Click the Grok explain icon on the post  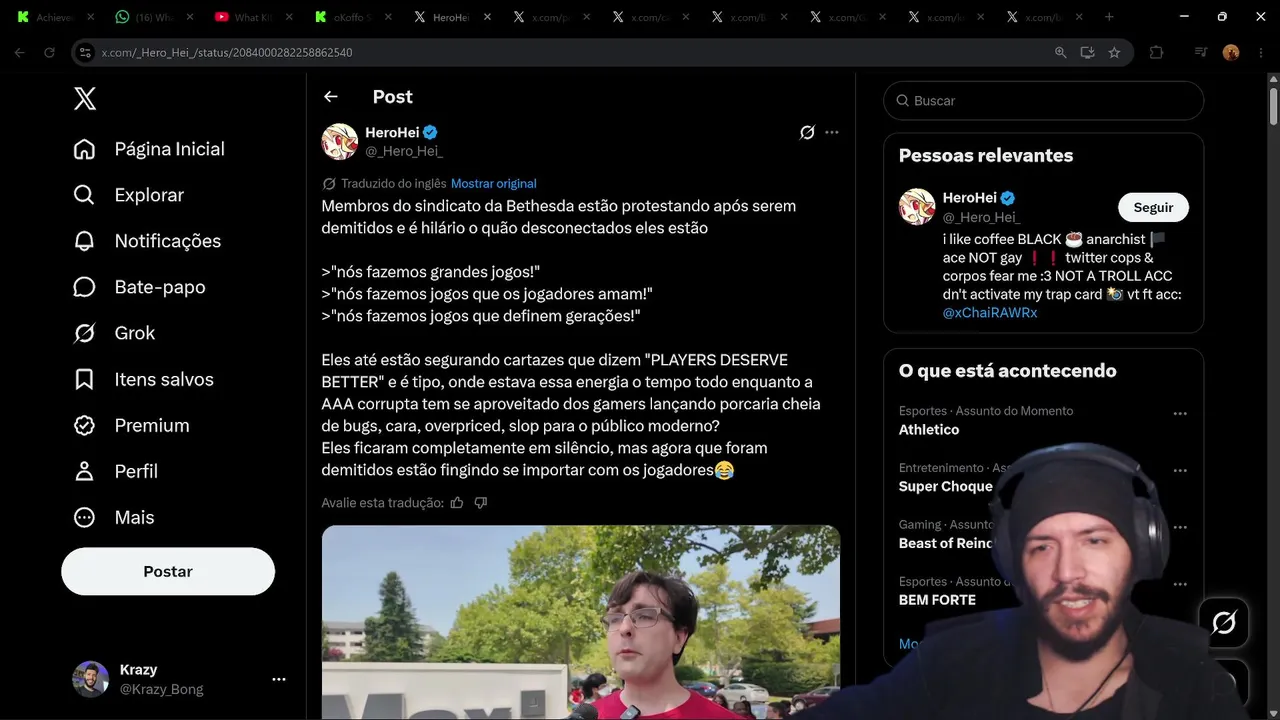[807, 132]
